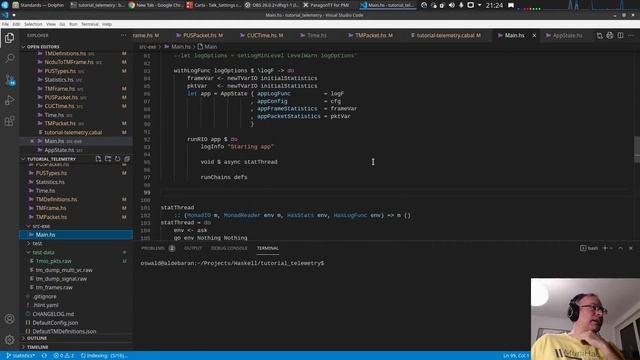Open tm_dump_signal.raw in test-data folder

61,279
